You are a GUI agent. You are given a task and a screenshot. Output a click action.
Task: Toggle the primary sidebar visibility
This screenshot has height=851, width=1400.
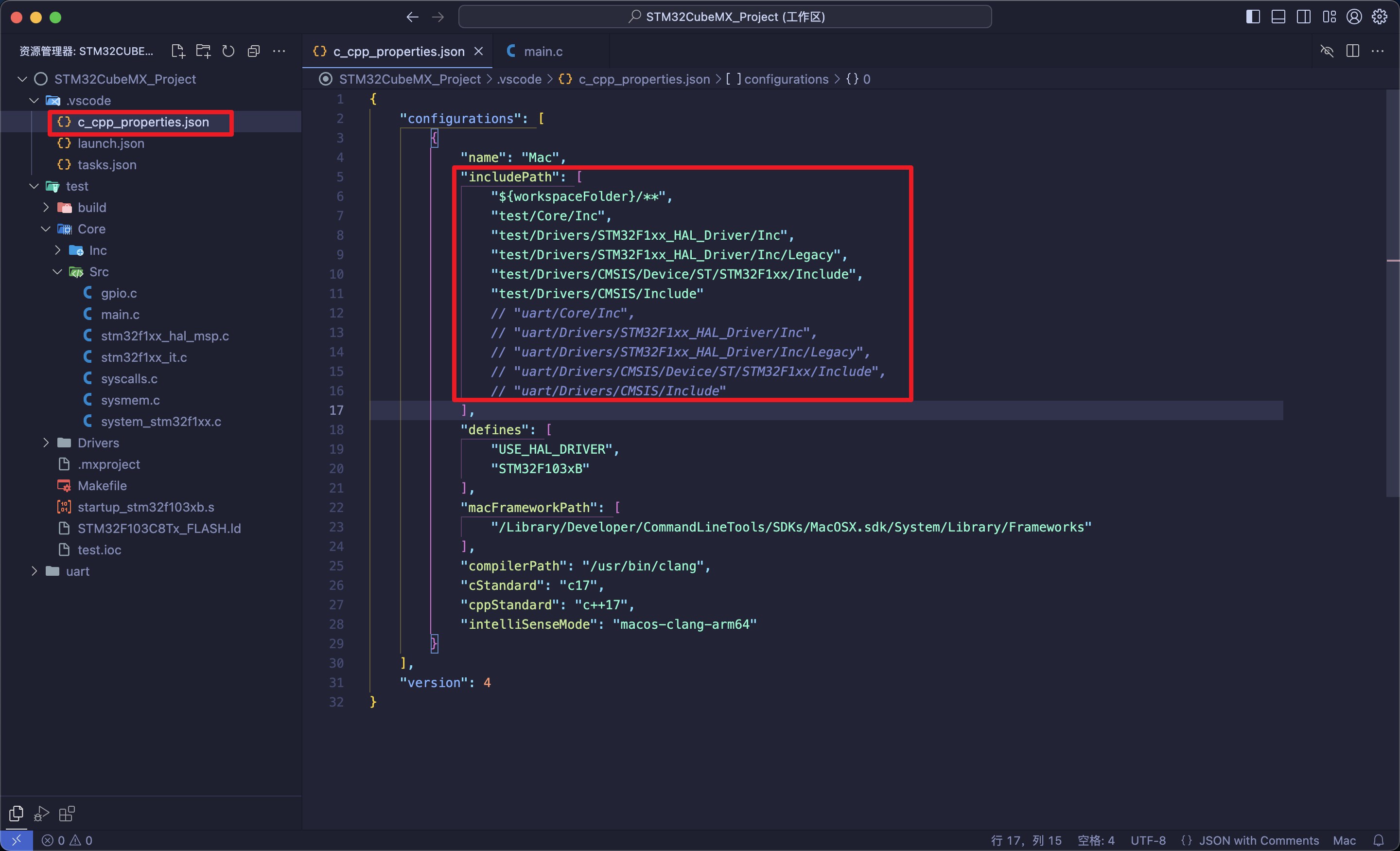click(x=1252, y=17)
